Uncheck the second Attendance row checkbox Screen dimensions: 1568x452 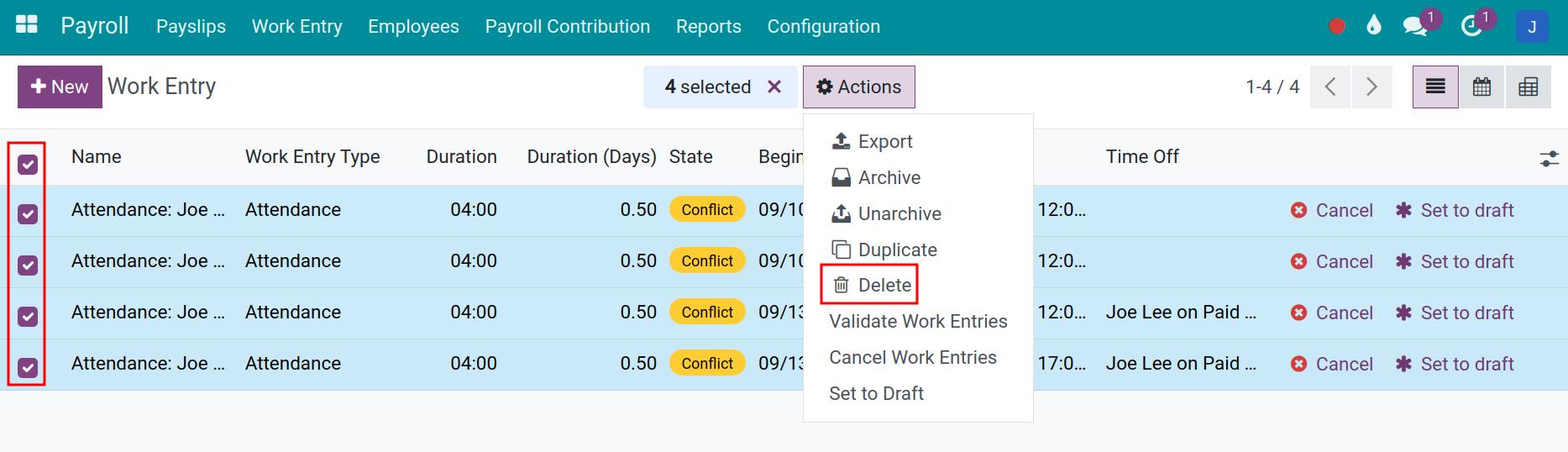tap(28, 265)
